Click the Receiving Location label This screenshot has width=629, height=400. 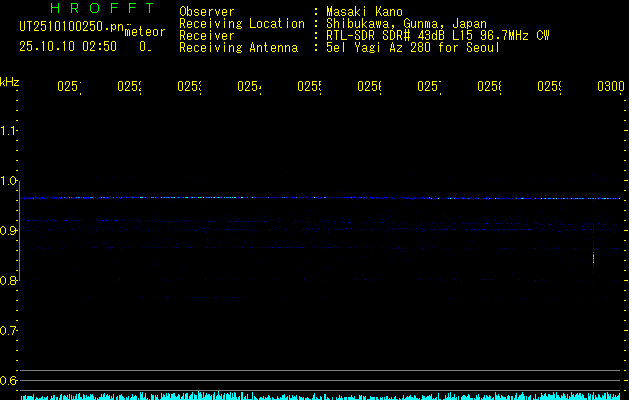pyautogui.click(x=242, y=23)
